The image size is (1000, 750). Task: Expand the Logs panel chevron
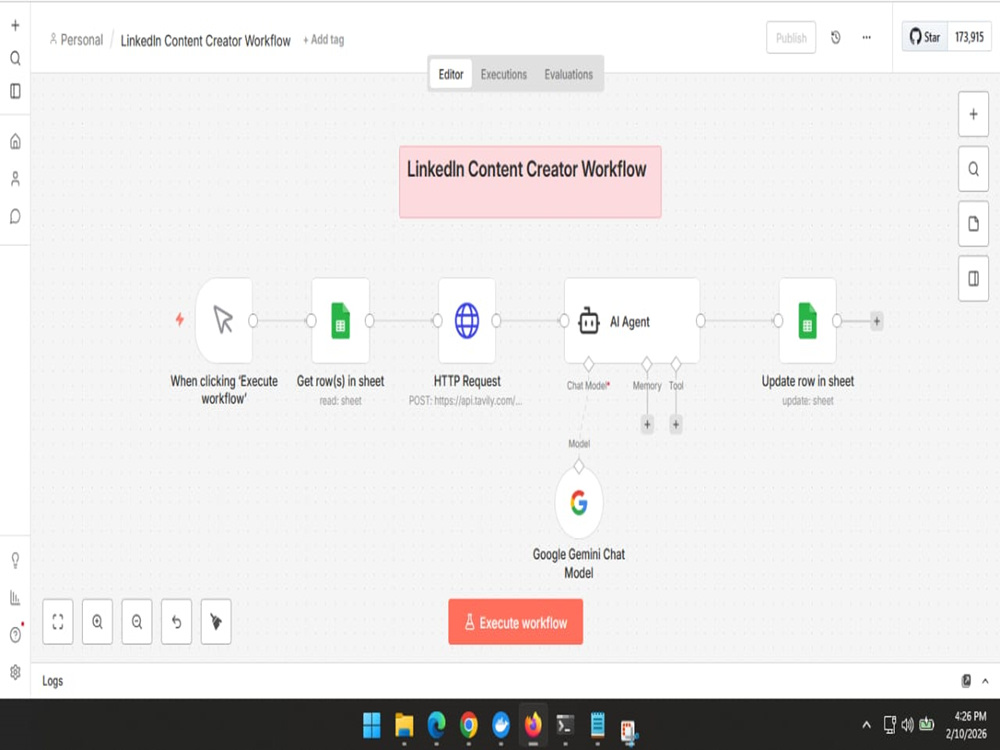point(985,681)
